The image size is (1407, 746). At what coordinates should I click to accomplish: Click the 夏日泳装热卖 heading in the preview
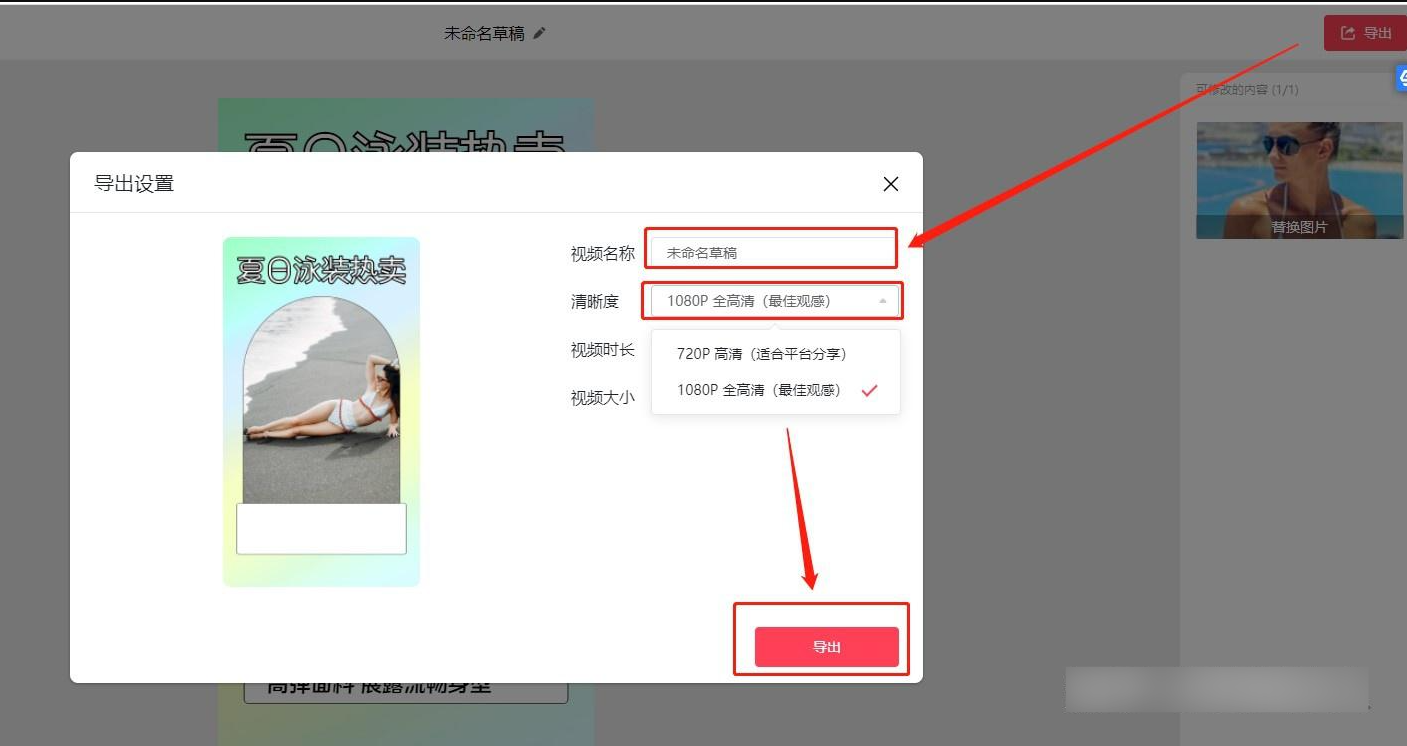[321, 270]
